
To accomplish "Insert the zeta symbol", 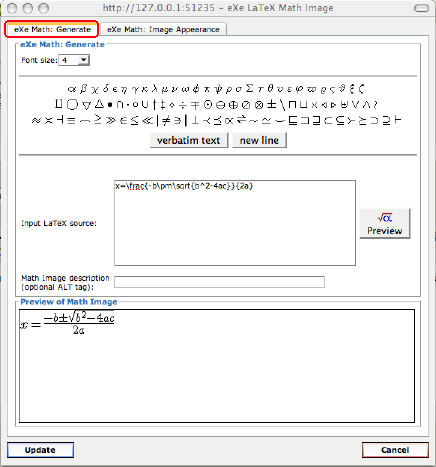I will click(x=361, y=89).
